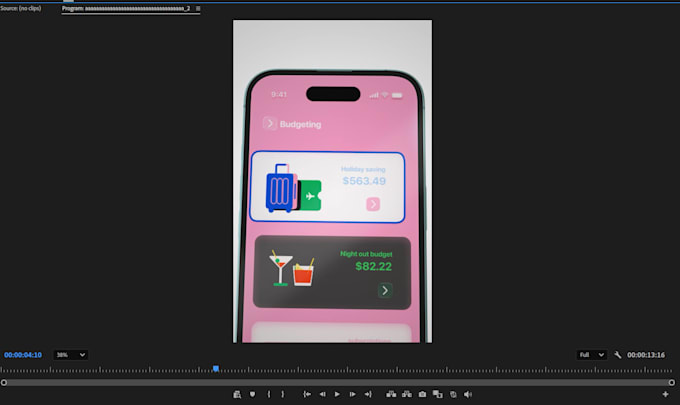Step back one frame
Viewport: 680px width, 405px height.
(x=322, y=394)
